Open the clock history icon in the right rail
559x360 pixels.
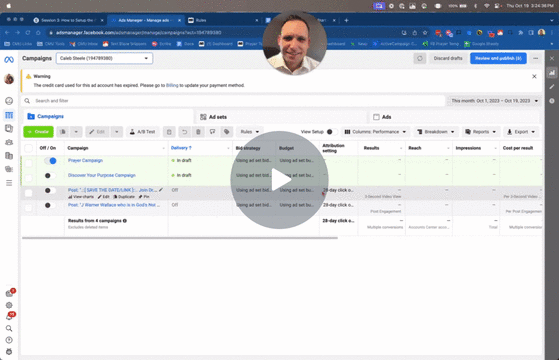[x=552, y=101]
